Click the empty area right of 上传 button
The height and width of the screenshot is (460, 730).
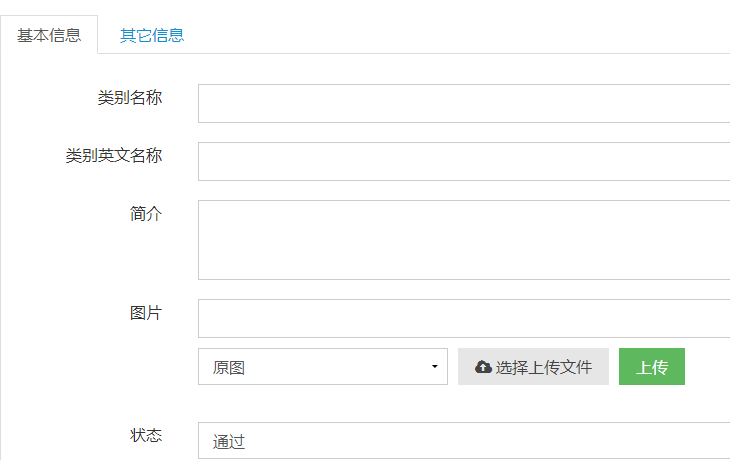coord(707,366)
